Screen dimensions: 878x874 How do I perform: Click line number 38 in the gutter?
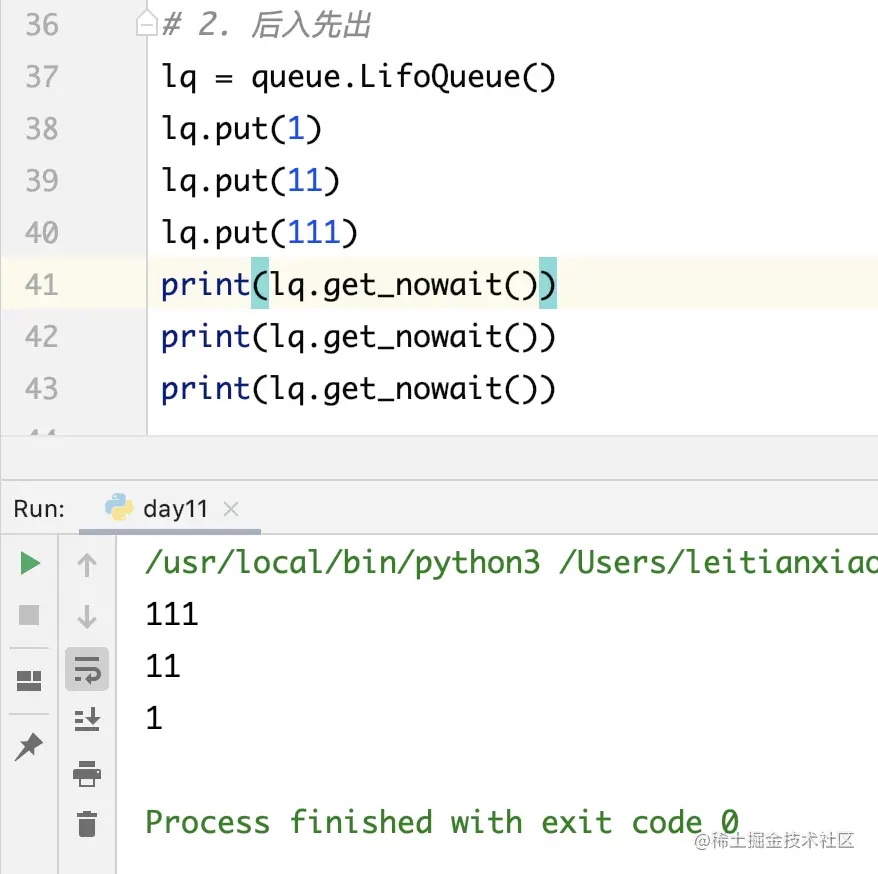pyautogui.click(x=41, y=129)
